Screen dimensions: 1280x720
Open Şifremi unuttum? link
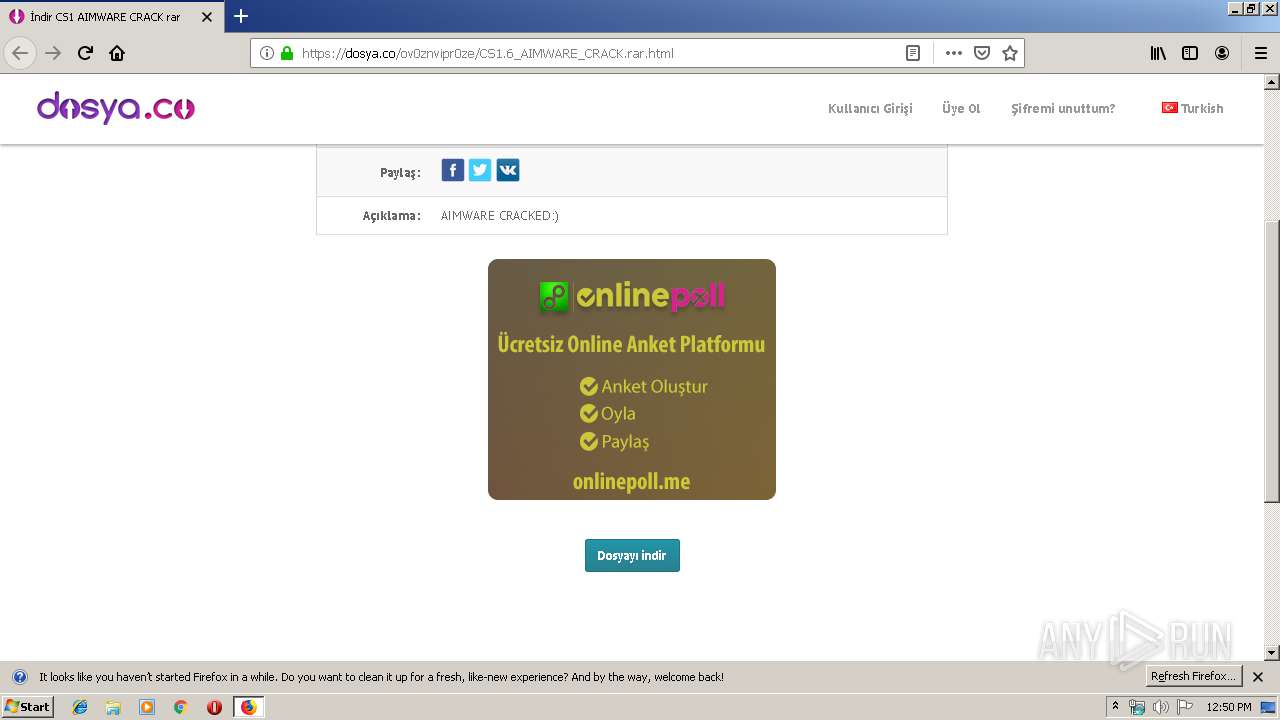(1063, 108)
